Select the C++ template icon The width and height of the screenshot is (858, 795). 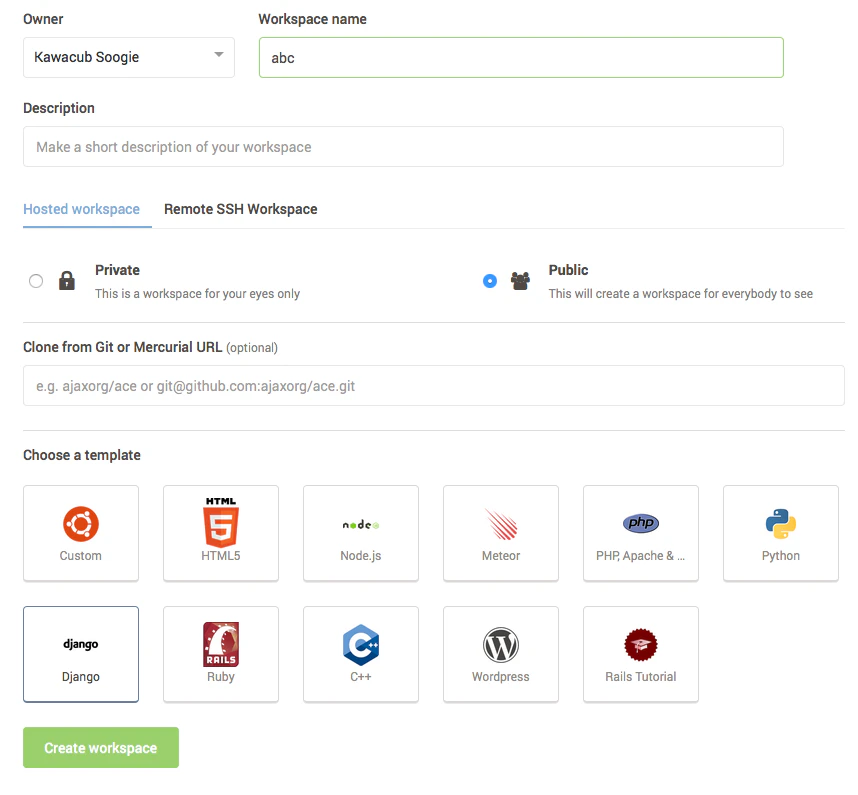[361, 645]
